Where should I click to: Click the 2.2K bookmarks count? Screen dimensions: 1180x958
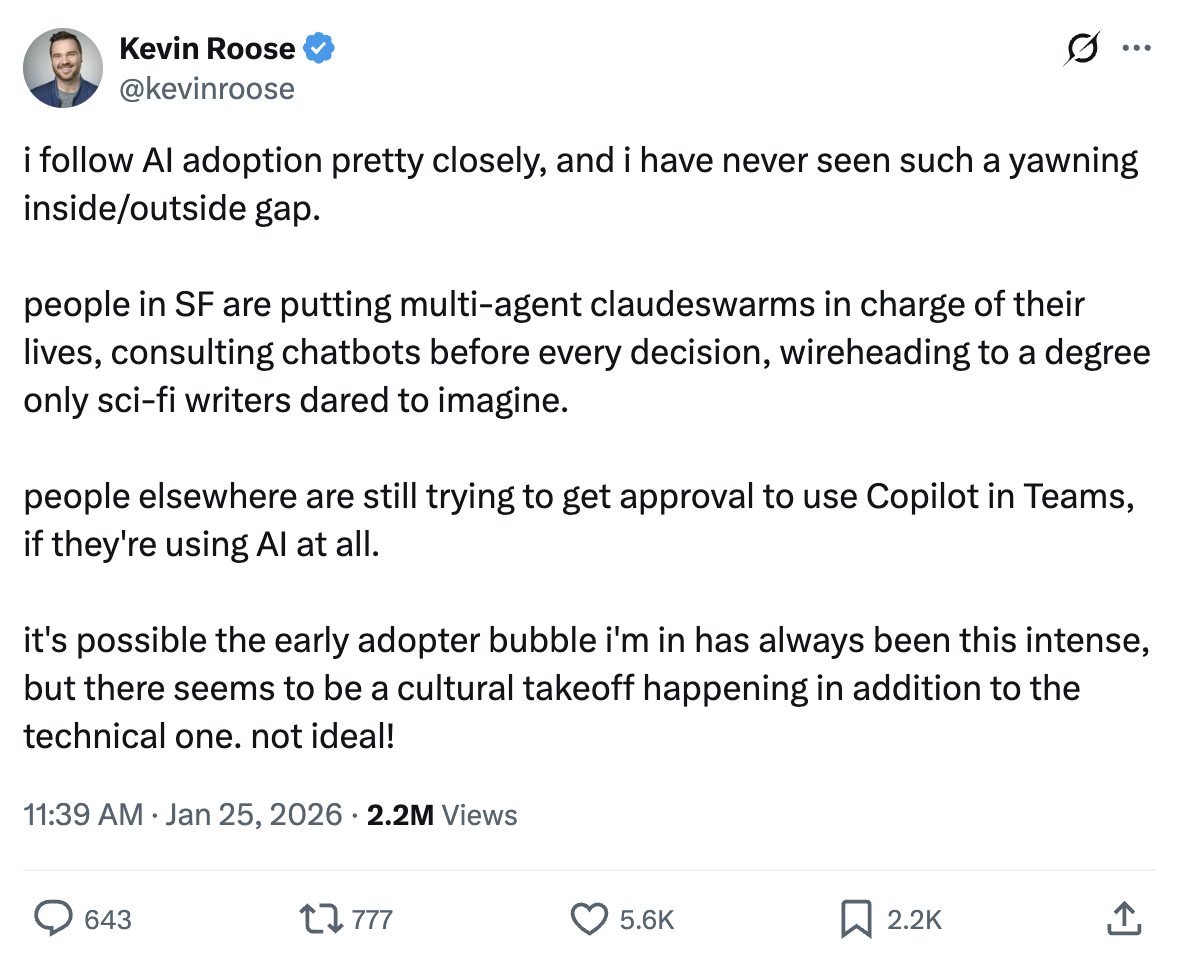(x=914, y=919)
